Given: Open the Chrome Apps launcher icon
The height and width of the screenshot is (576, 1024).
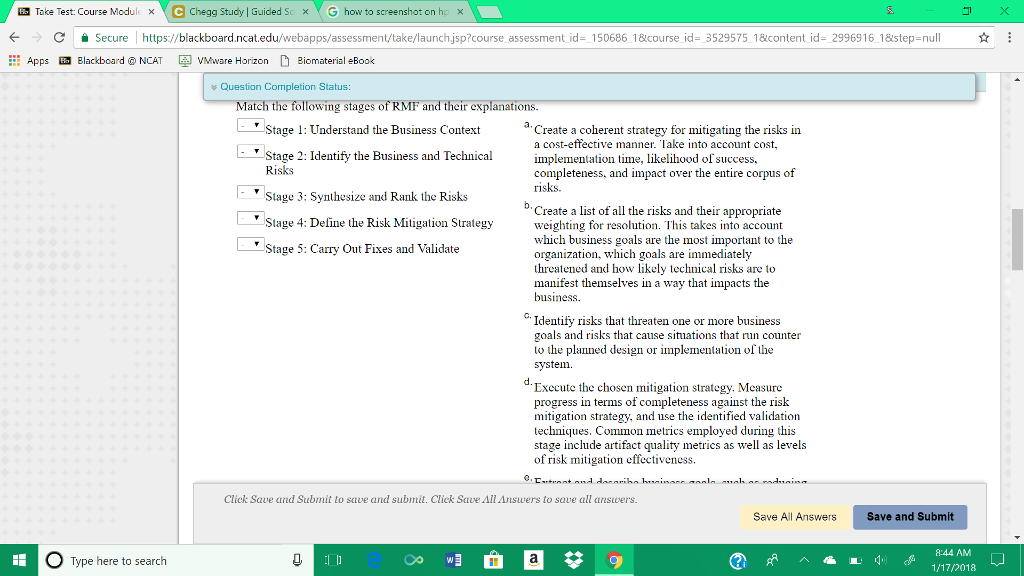Looking at the screenshot, I should click(x=14, y=58).
